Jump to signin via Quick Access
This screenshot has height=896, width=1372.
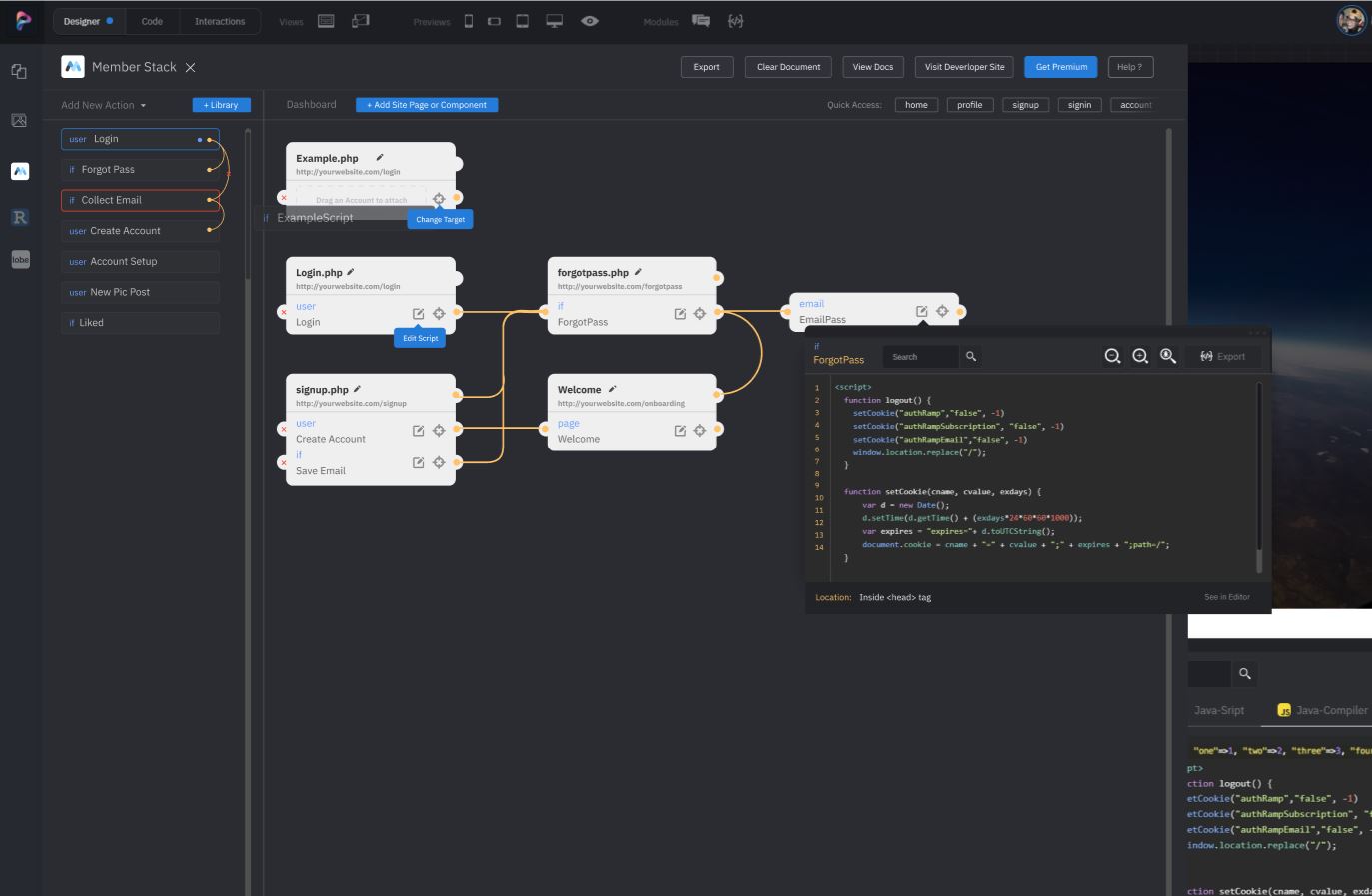pos(1080,105)
